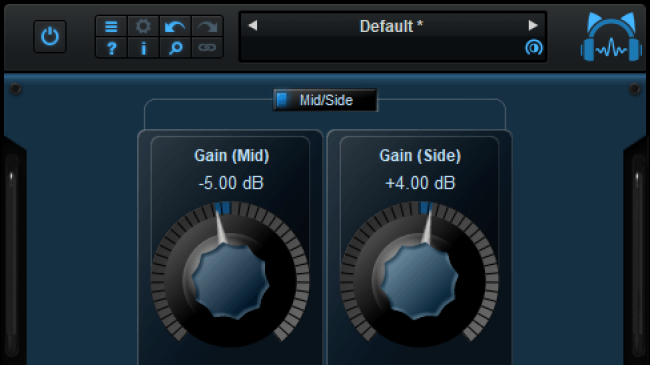Screen dimensions: 650x365
Task: Select the +4.00 dB Side gain value
Action: point(420,183)
